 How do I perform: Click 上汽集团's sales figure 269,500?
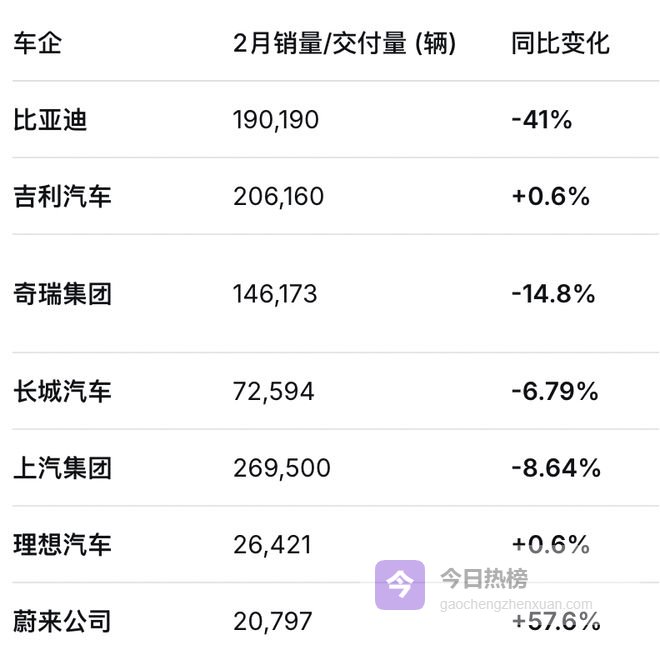282,468
